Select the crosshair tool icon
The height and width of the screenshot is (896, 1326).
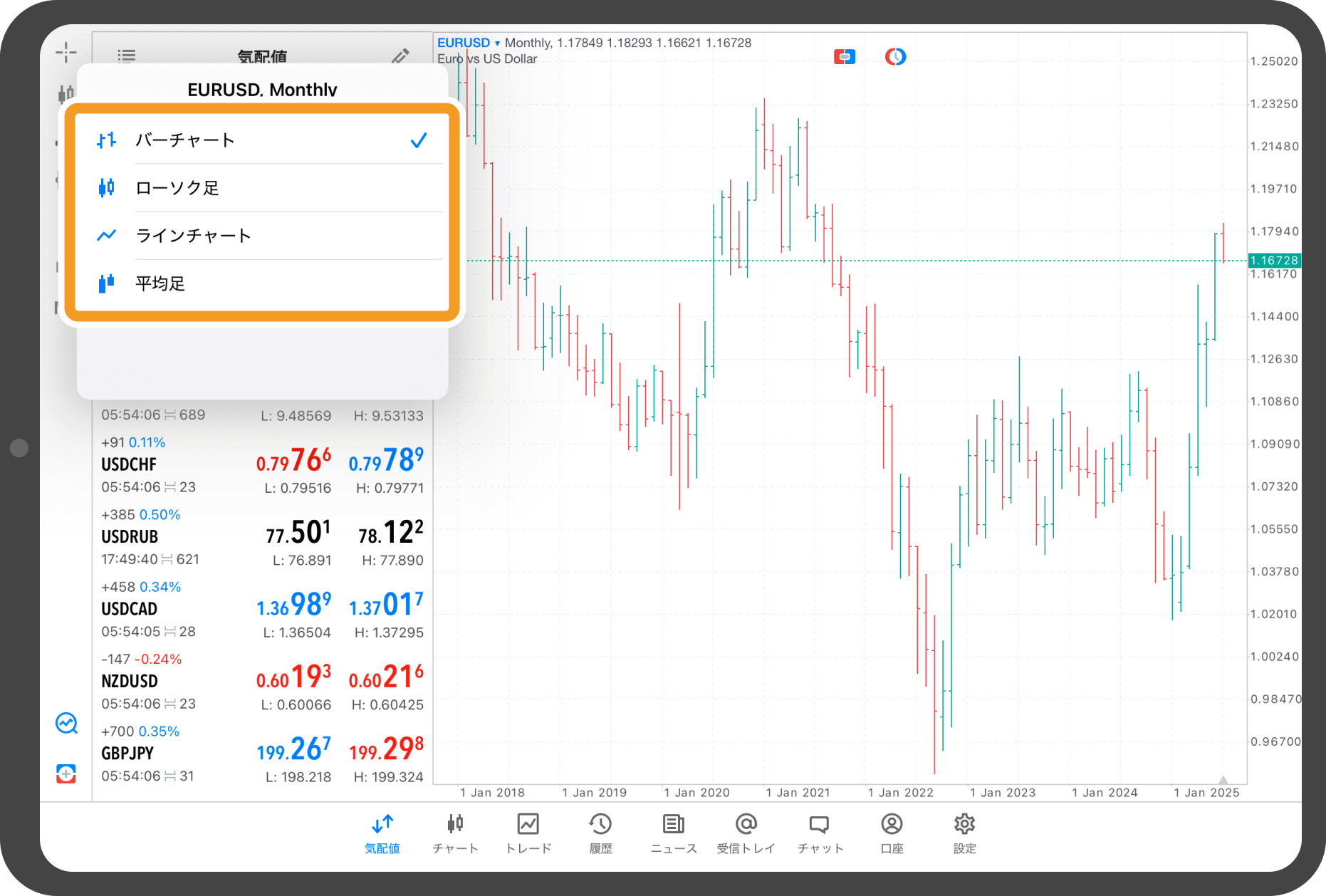click(66, 52)
